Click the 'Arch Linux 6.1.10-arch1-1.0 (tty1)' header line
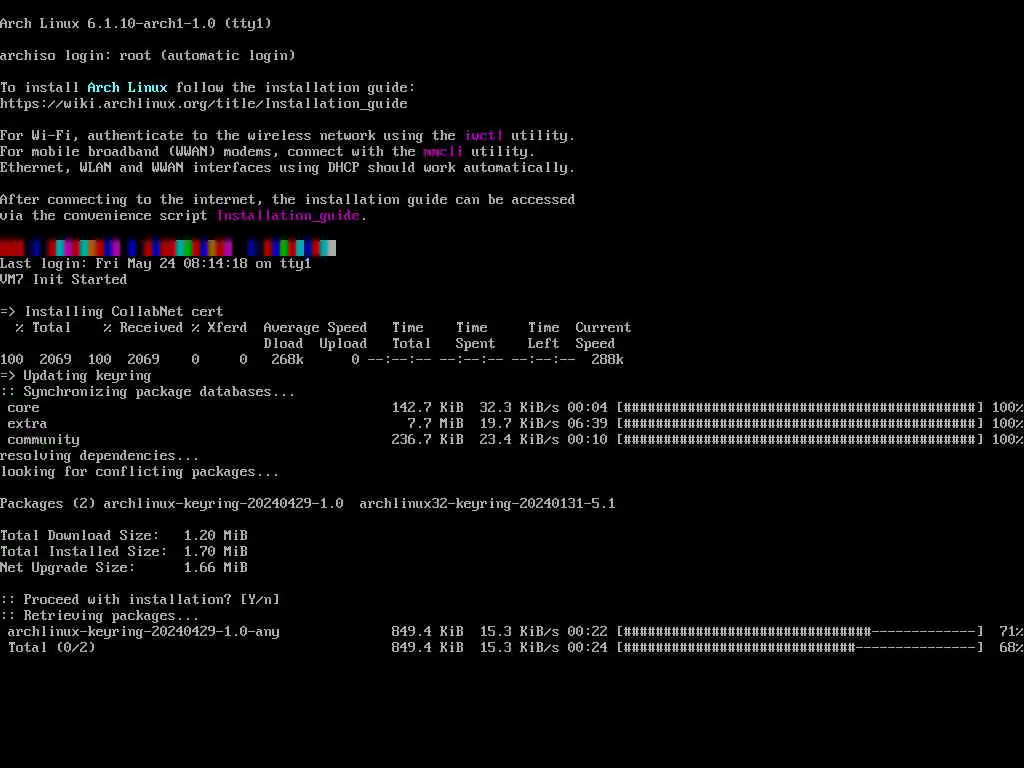Viewport: 1024px width, 768px height. pos(136,24)
